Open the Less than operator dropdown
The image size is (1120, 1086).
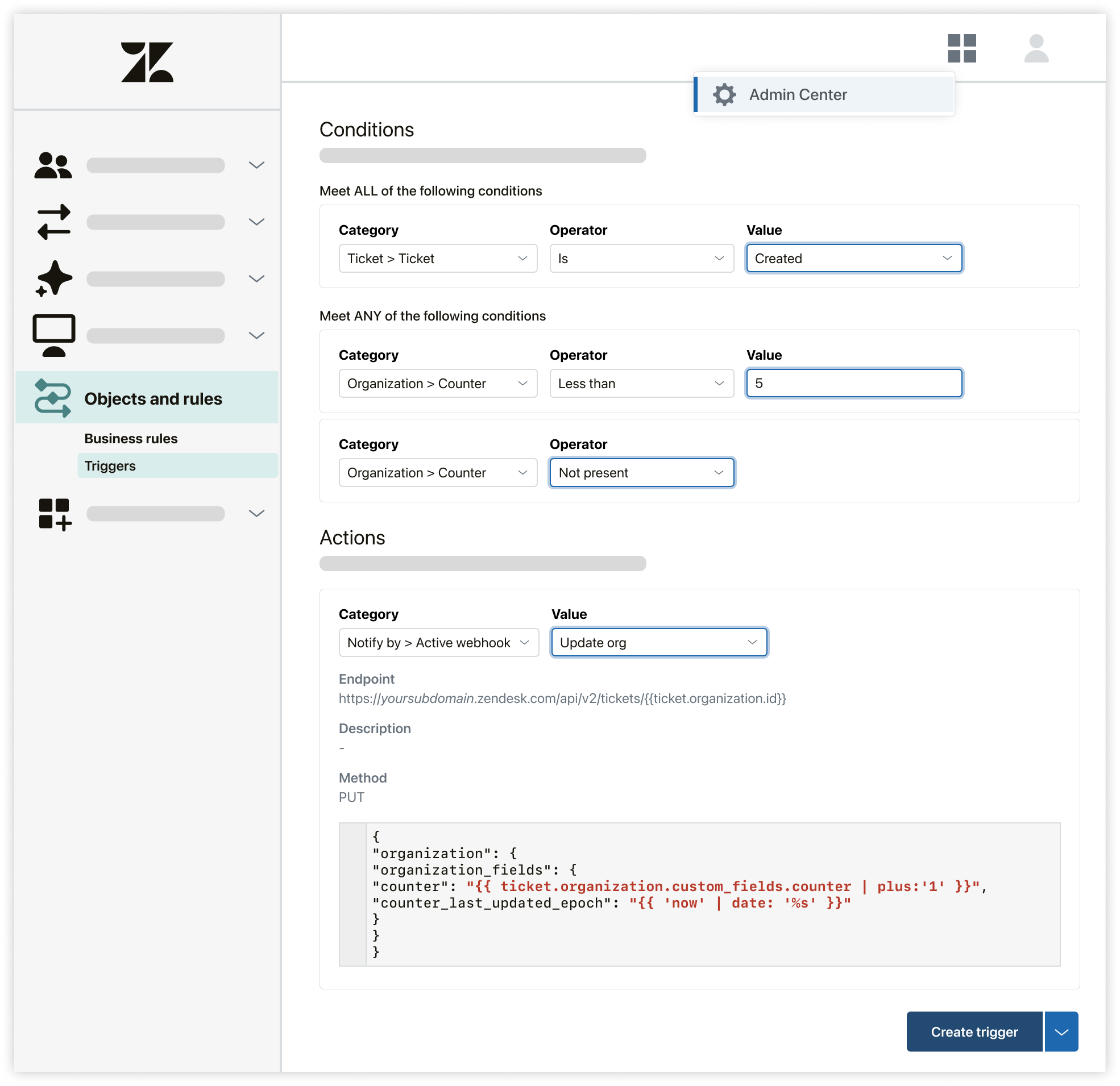pyautogui.click(x=641, y=384)
